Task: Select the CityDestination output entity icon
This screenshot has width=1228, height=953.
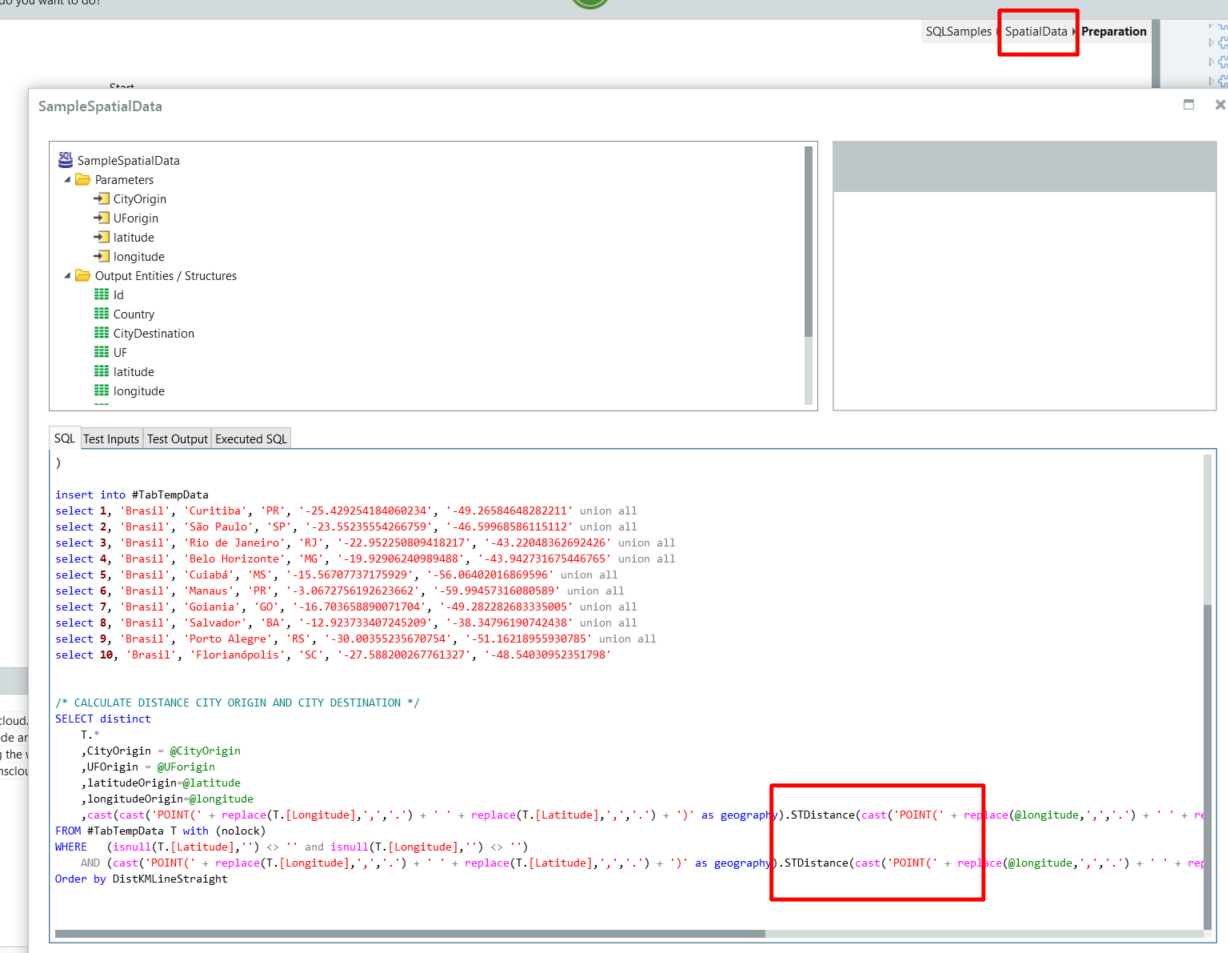Action: coord(101,333)
